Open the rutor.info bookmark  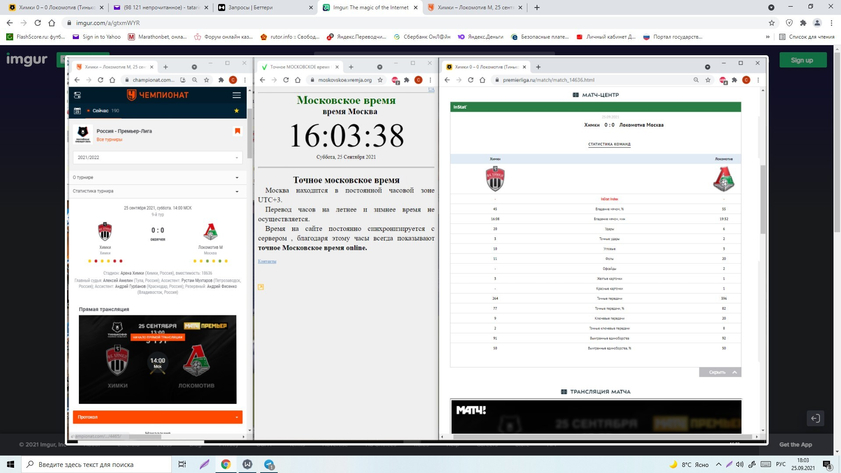[x=290, y=37]
